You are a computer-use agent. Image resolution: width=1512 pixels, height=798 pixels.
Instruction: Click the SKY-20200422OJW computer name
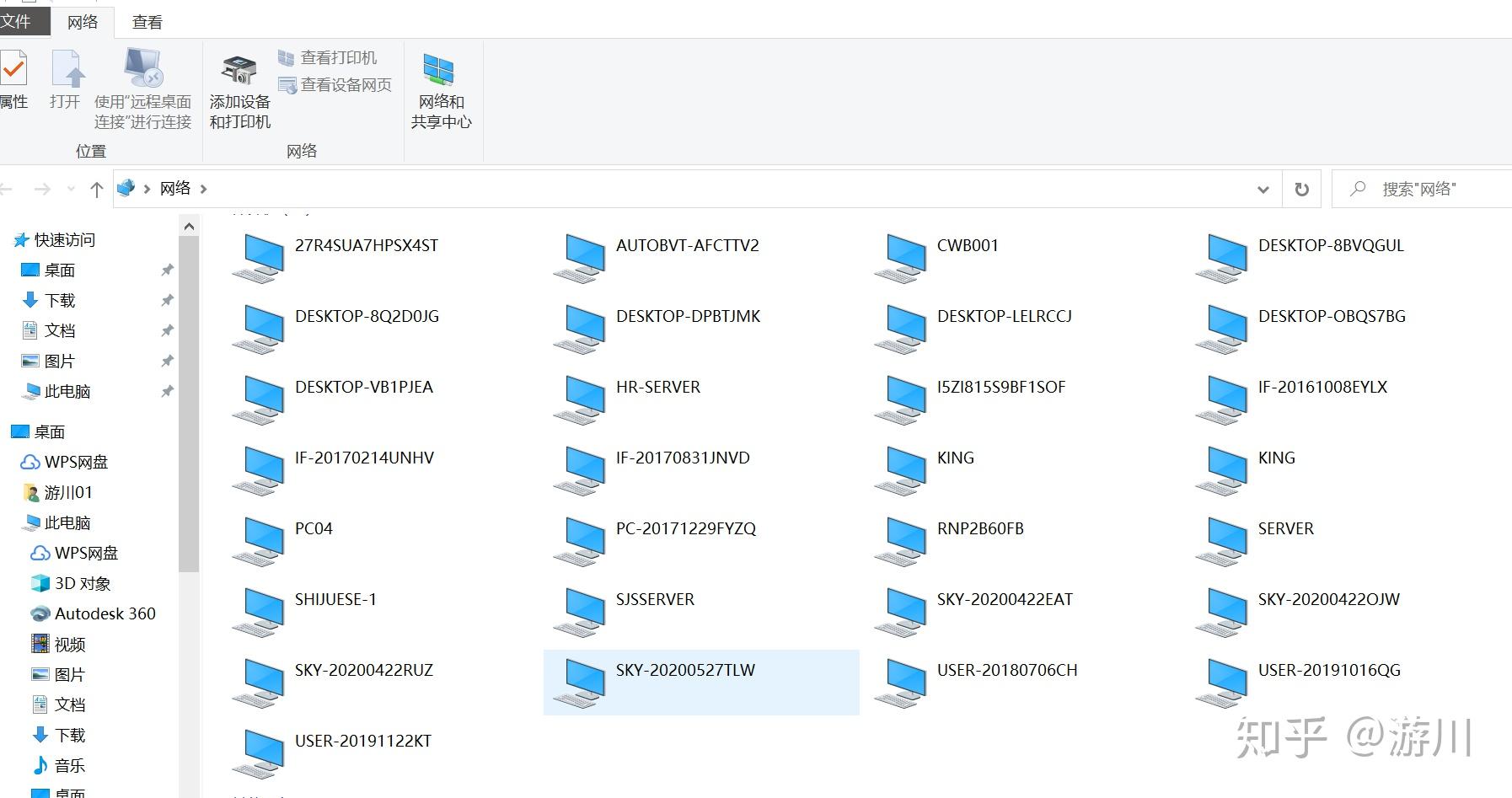click(1329, 600)
